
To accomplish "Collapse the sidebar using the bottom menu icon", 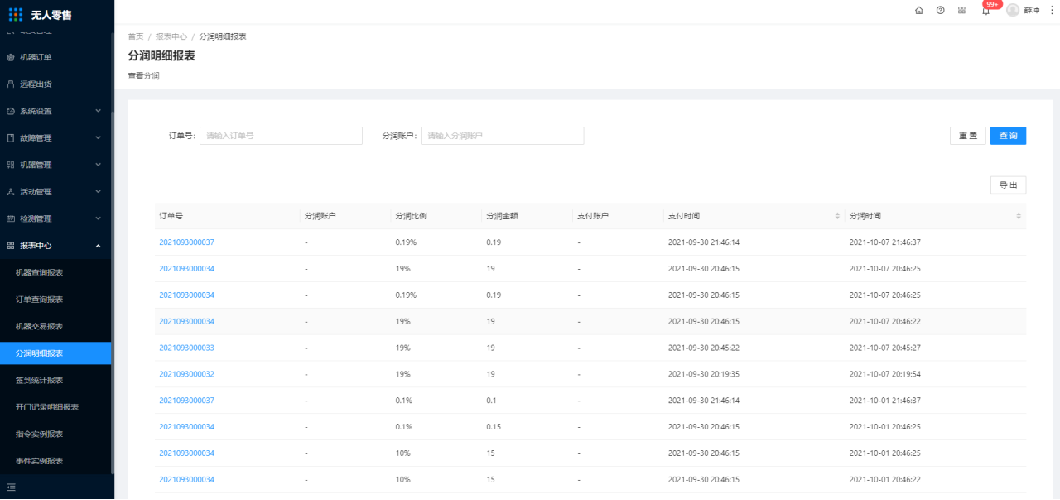I will [x=11, y=487].
